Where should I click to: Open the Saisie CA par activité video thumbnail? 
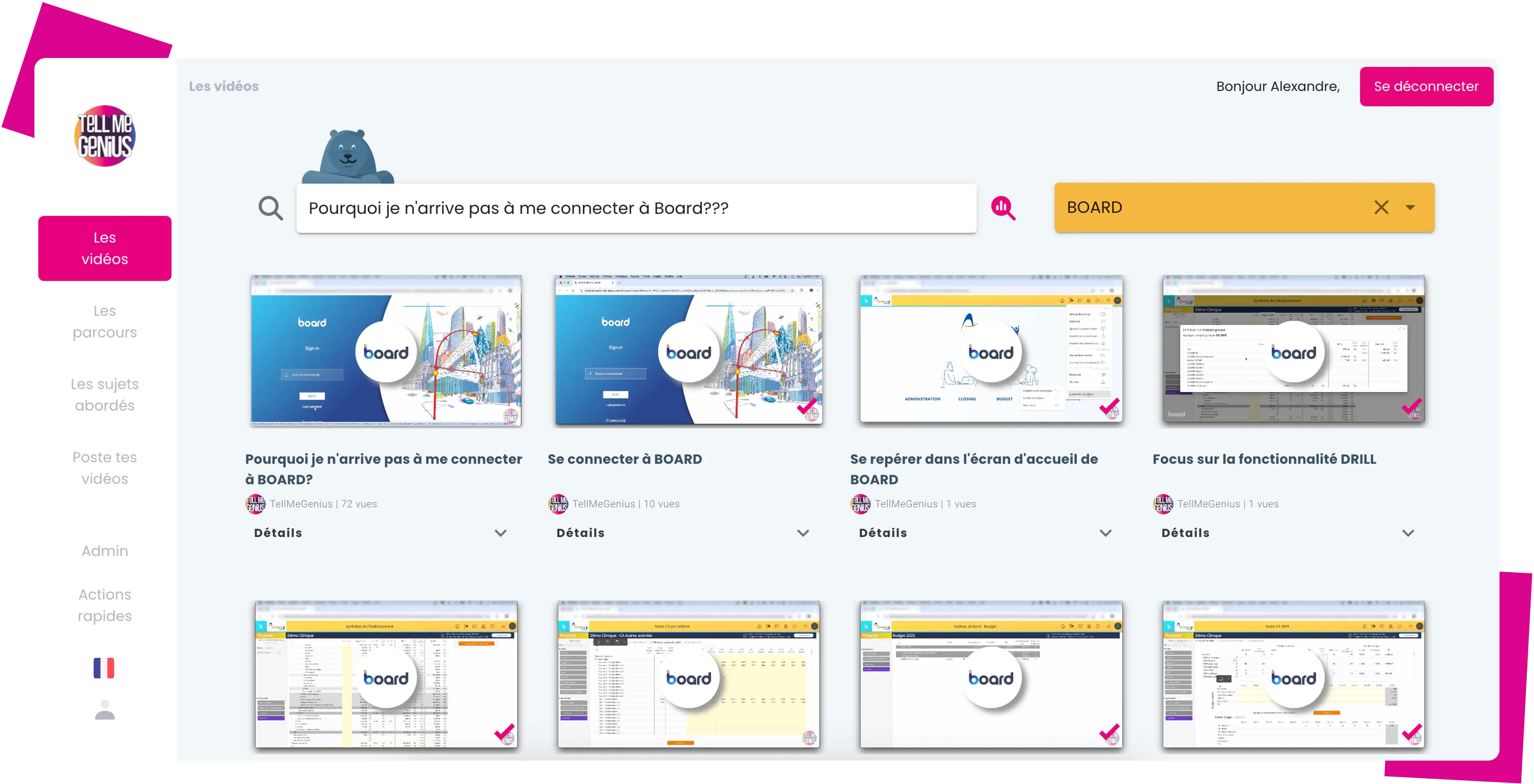pos(688,674)
